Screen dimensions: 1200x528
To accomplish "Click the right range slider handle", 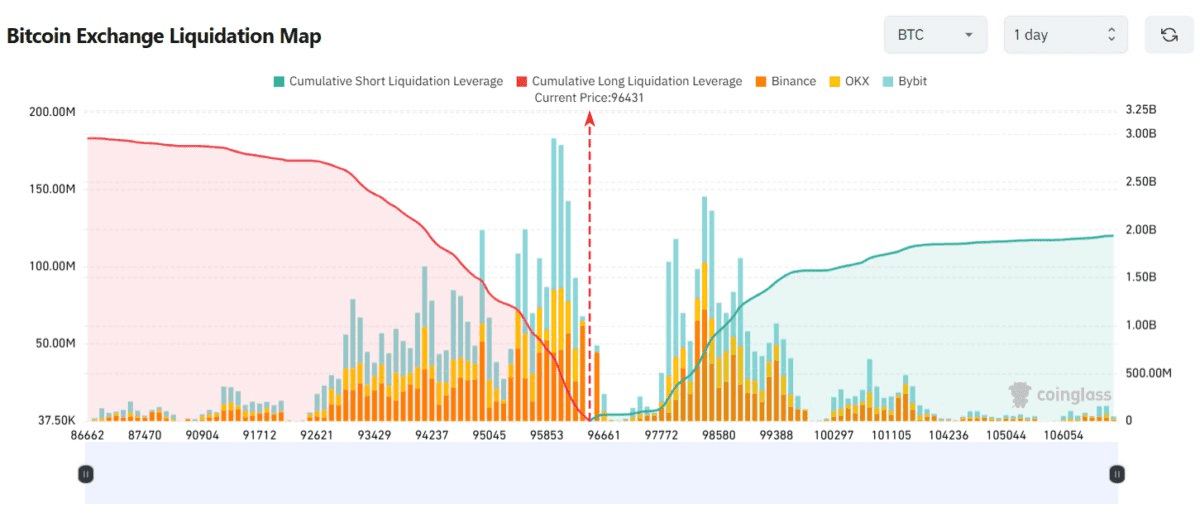I will (x=1117, y=474).
